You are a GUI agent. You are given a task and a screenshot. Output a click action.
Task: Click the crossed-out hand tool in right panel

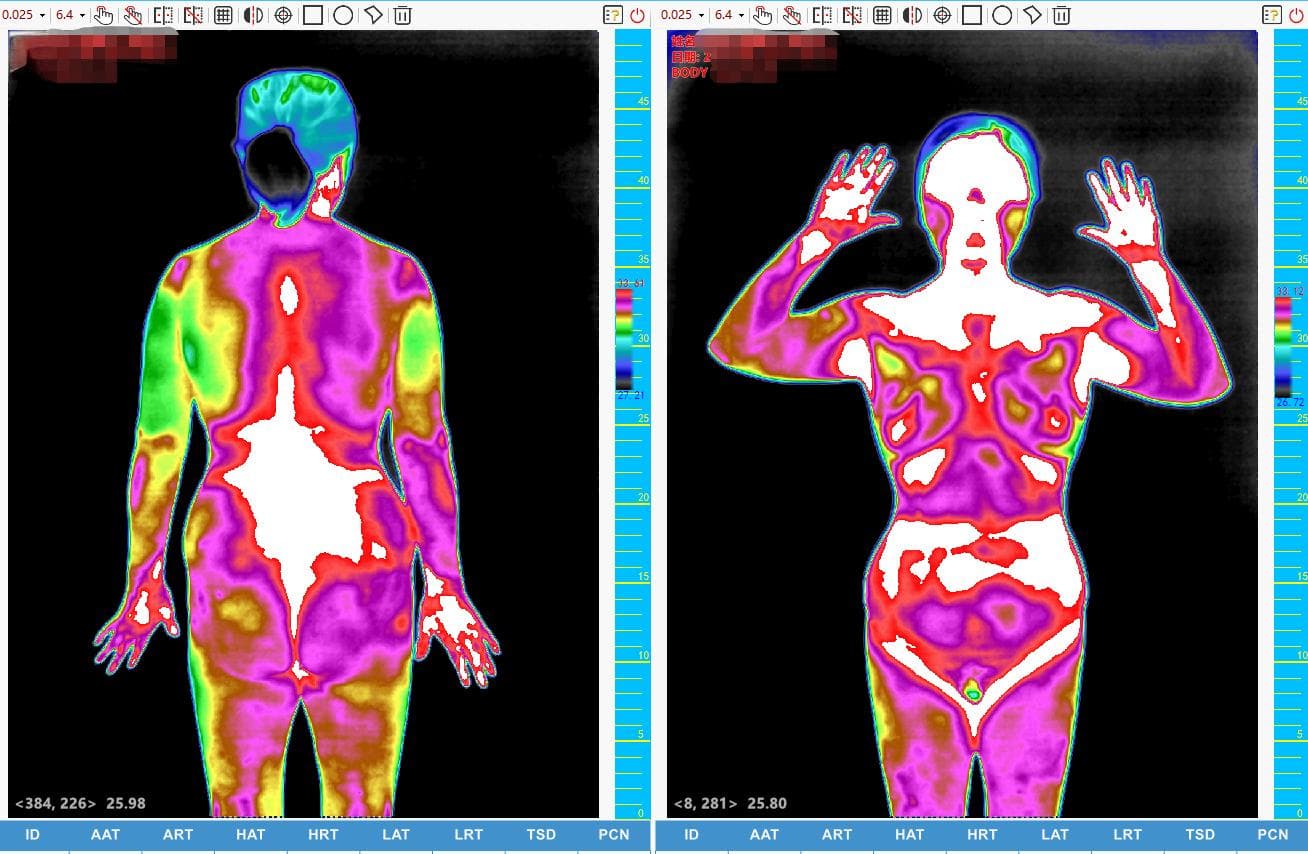793,15
